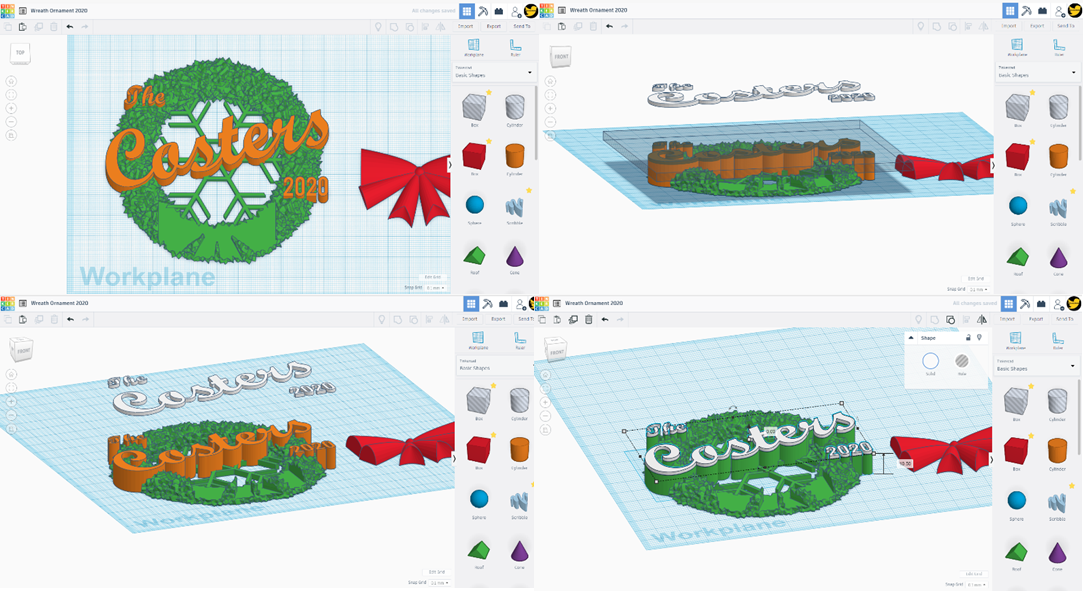Click the Zoom out button in top-left view
The image size is (1083, 591).
[11, 122]
